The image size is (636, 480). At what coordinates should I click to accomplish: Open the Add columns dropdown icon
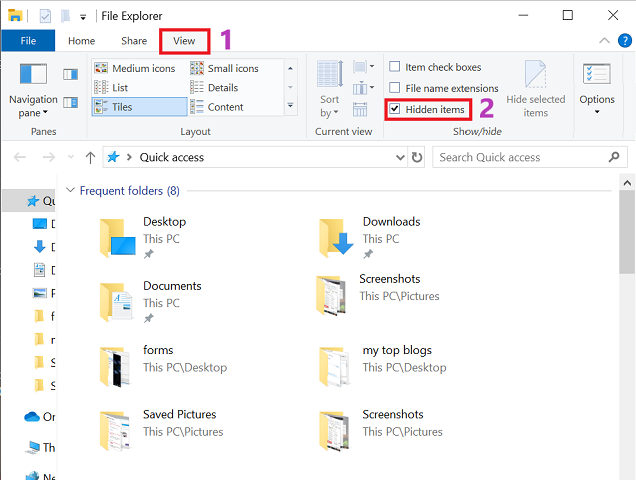click(363, 88)
